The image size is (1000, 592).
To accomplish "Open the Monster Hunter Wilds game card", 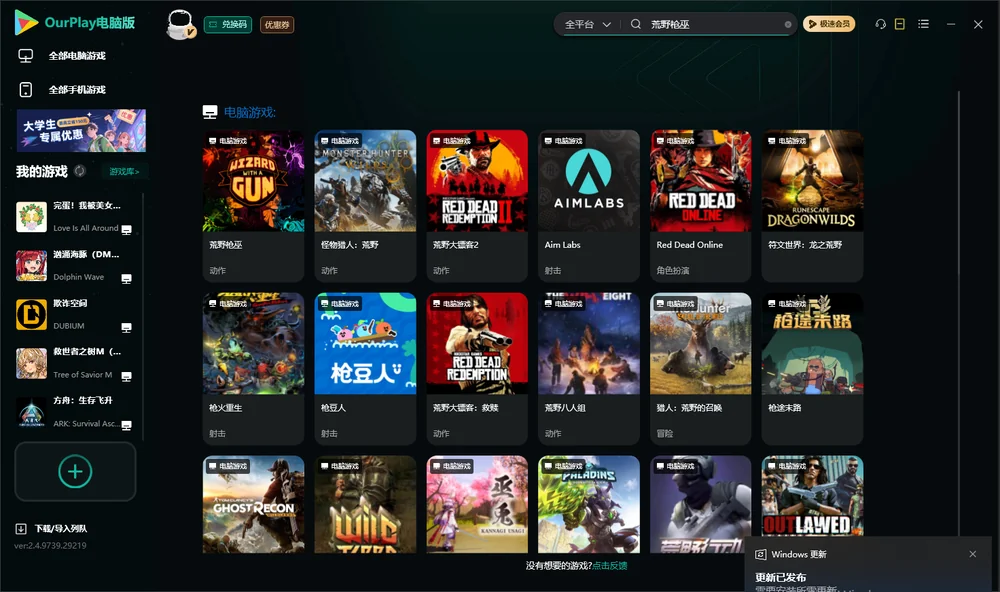I will click(x=365, y=206).
